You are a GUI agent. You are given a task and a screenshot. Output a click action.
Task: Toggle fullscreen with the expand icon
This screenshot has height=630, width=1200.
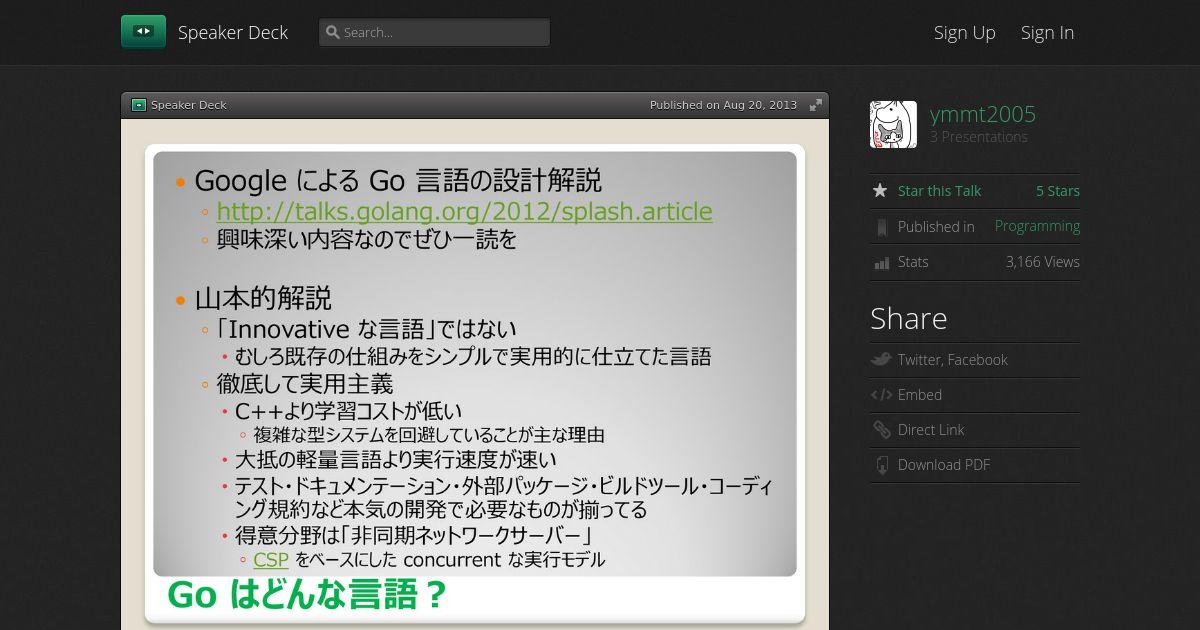pyautogui.click(x=816, y=105)
